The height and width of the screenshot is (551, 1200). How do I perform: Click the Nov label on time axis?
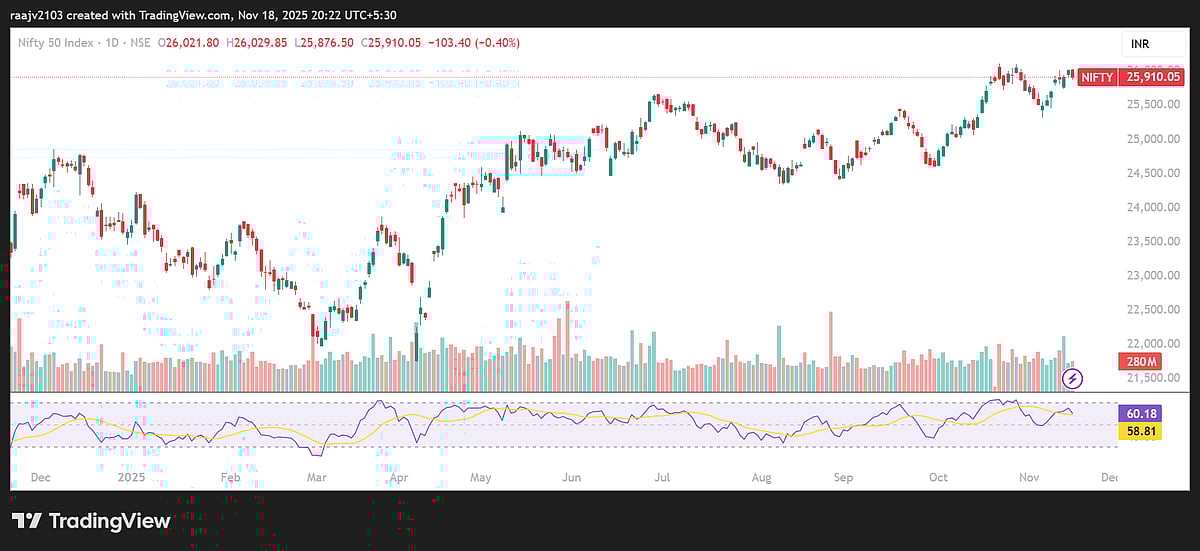click(x=1028, y=478)
